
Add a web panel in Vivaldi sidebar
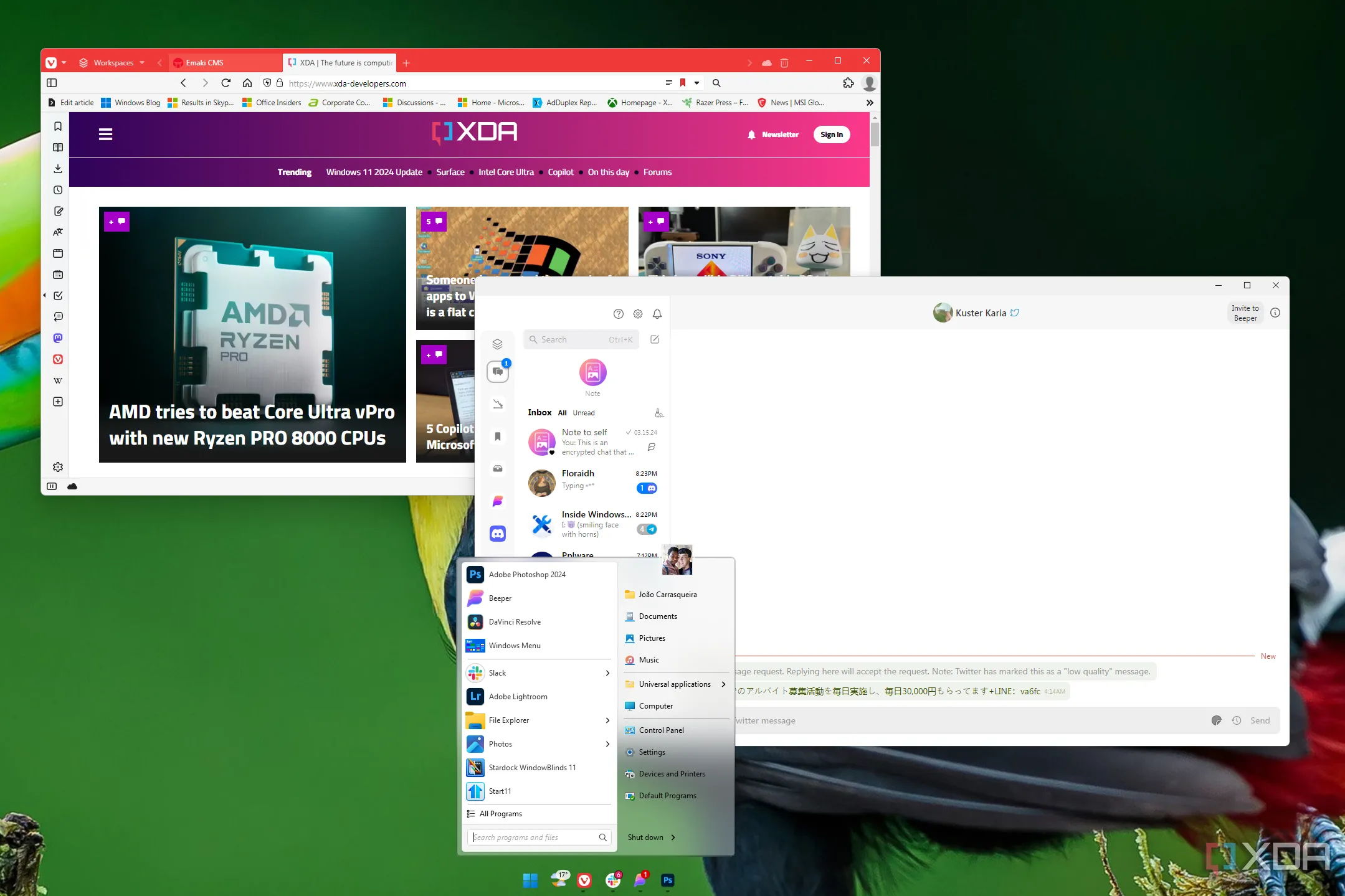[x=58, y=402]
